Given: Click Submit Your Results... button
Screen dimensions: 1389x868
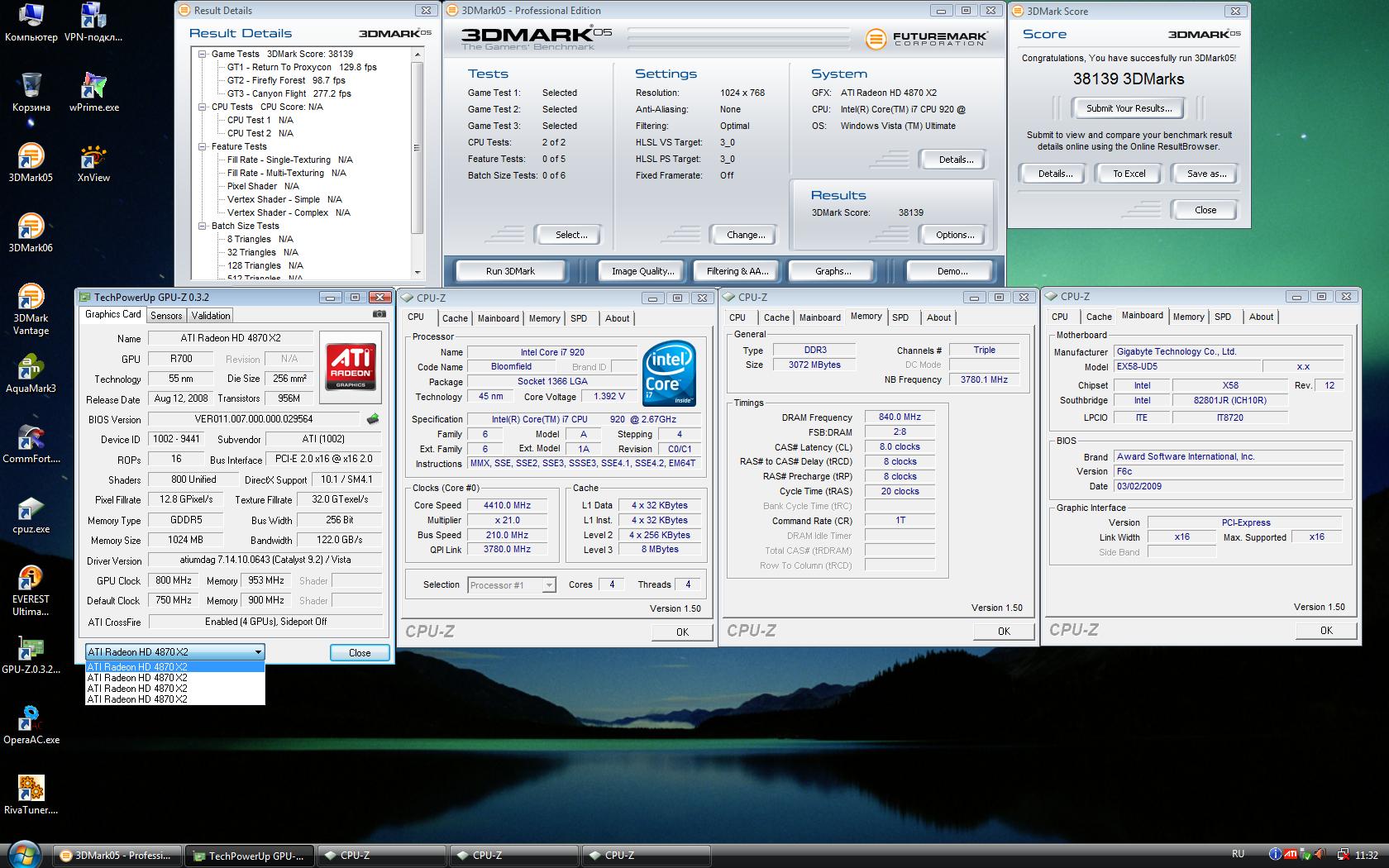Looking at the screenshot, I should point(1129,108).
